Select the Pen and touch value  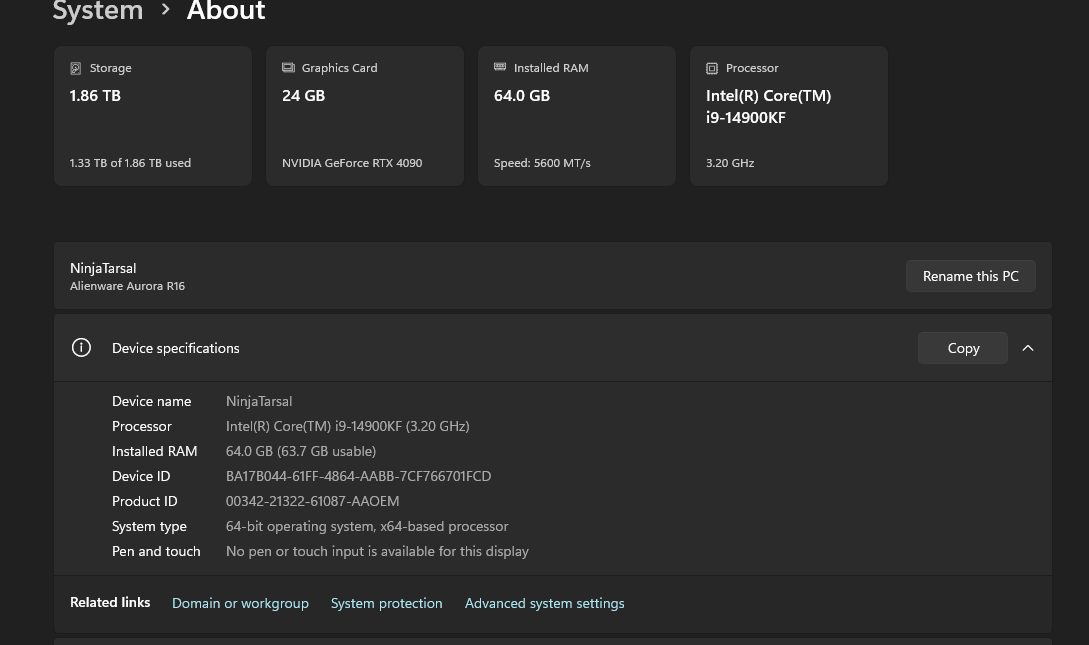coord(377,551)
